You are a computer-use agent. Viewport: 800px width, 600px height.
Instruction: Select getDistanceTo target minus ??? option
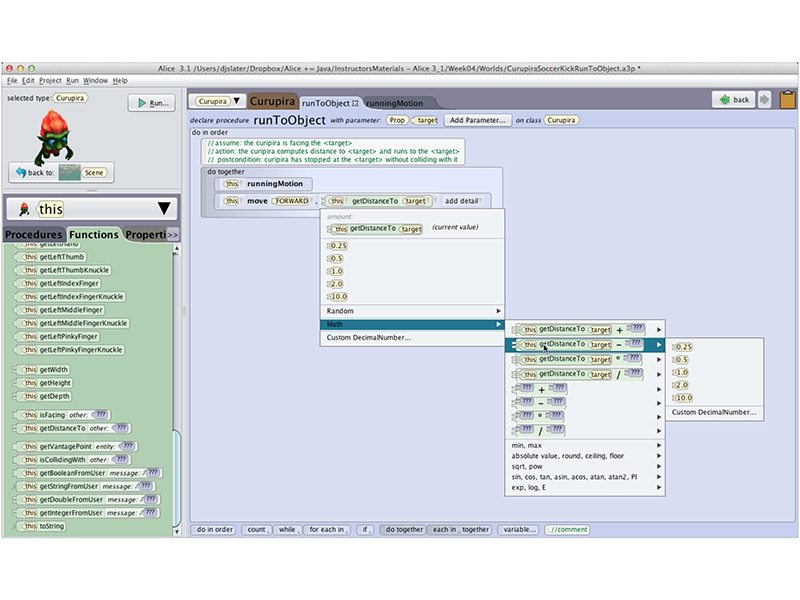point(585,345)
